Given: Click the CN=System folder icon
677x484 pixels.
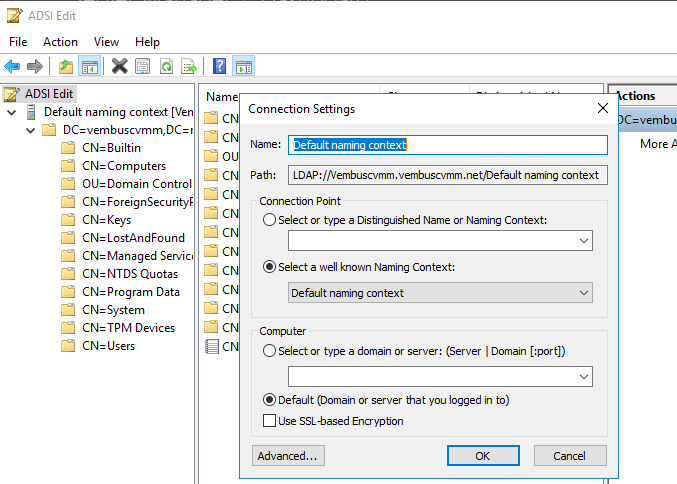Looking at the screenshot, I should (x=68, y=310).
